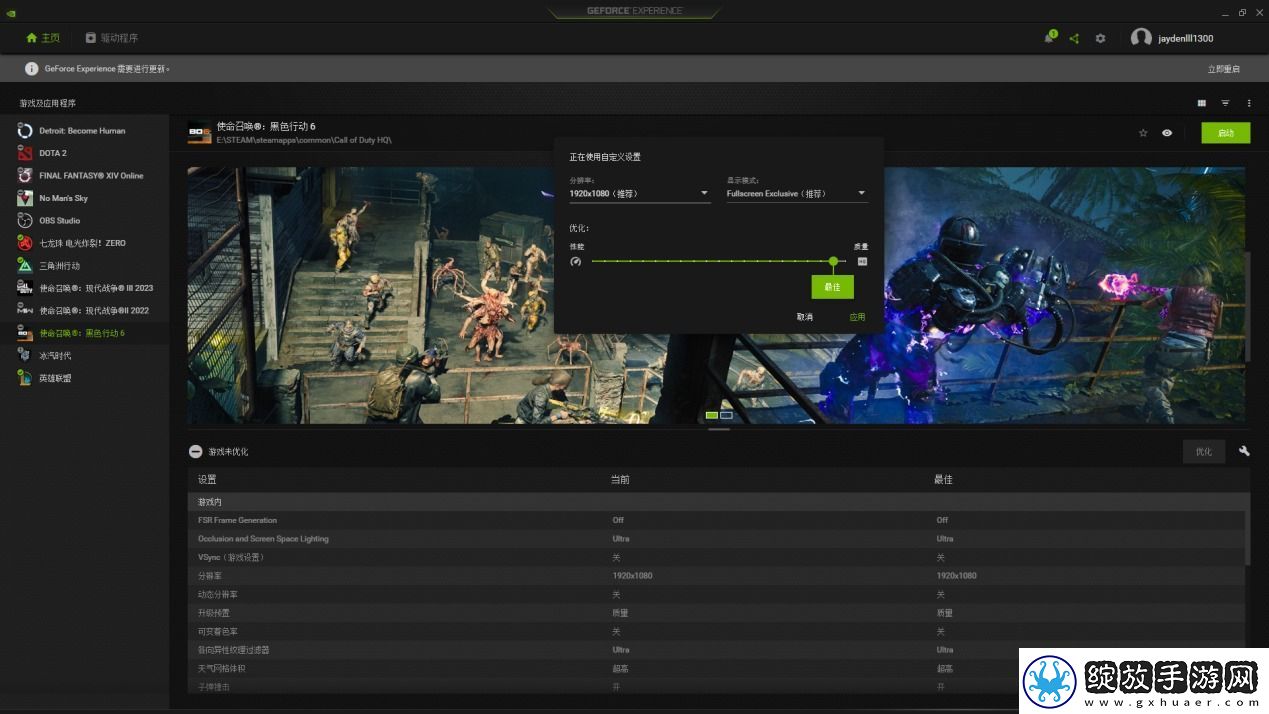Select the first screenshot carousel indicator
Screen dimensions: 1269x714
(712, 415)
